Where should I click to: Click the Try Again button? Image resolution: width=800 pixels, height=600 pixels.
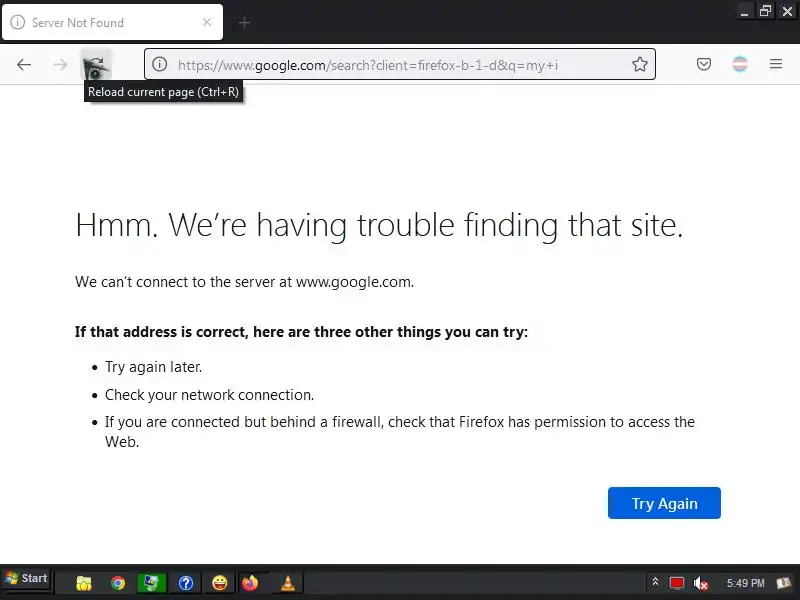pos(664,503)
